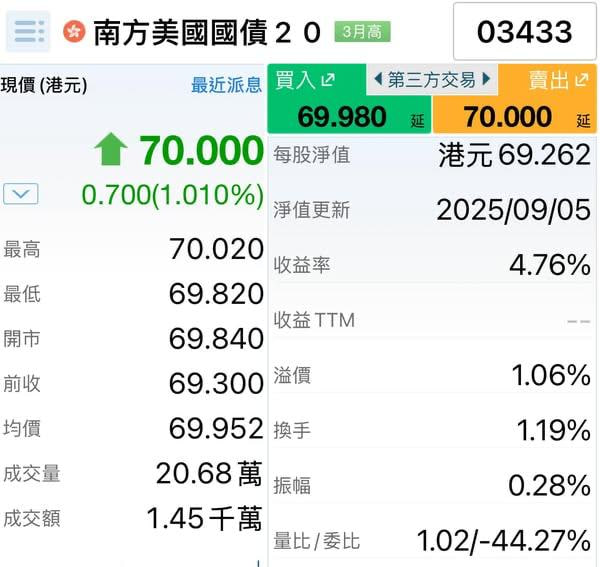This screenshot has height=567, width=600.
Task: Click the 成交量 label
Action: point(32,474)
